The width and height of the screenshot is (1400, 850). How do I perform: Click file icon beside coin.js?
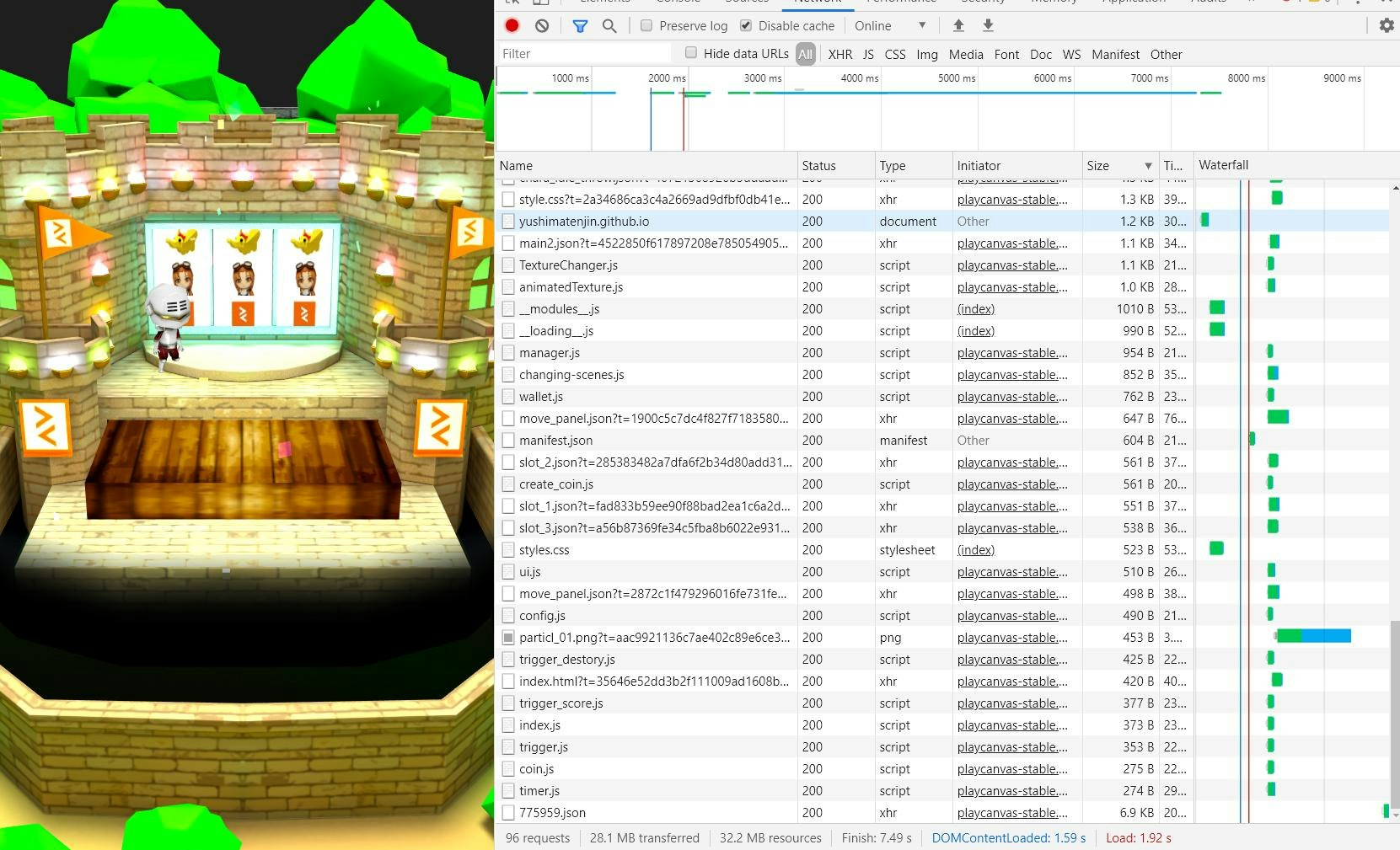pos(507,769)
